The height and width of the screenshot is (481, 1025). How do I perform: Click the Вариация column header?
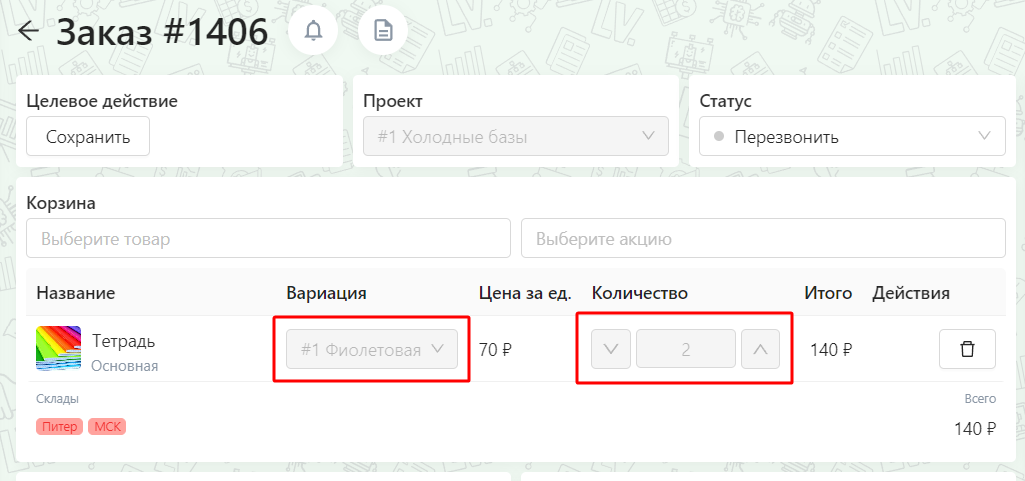tap(326, 293)
